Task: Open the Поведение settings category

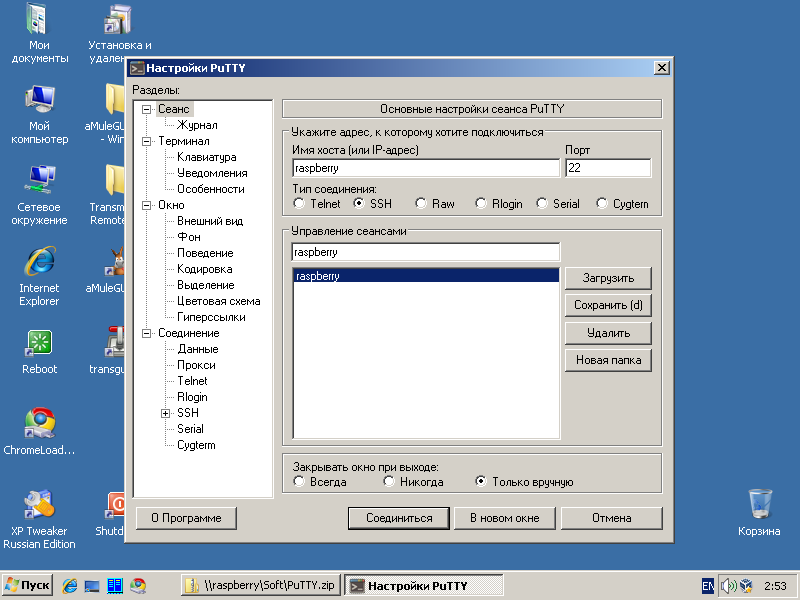Action: [x=205, y=253]
